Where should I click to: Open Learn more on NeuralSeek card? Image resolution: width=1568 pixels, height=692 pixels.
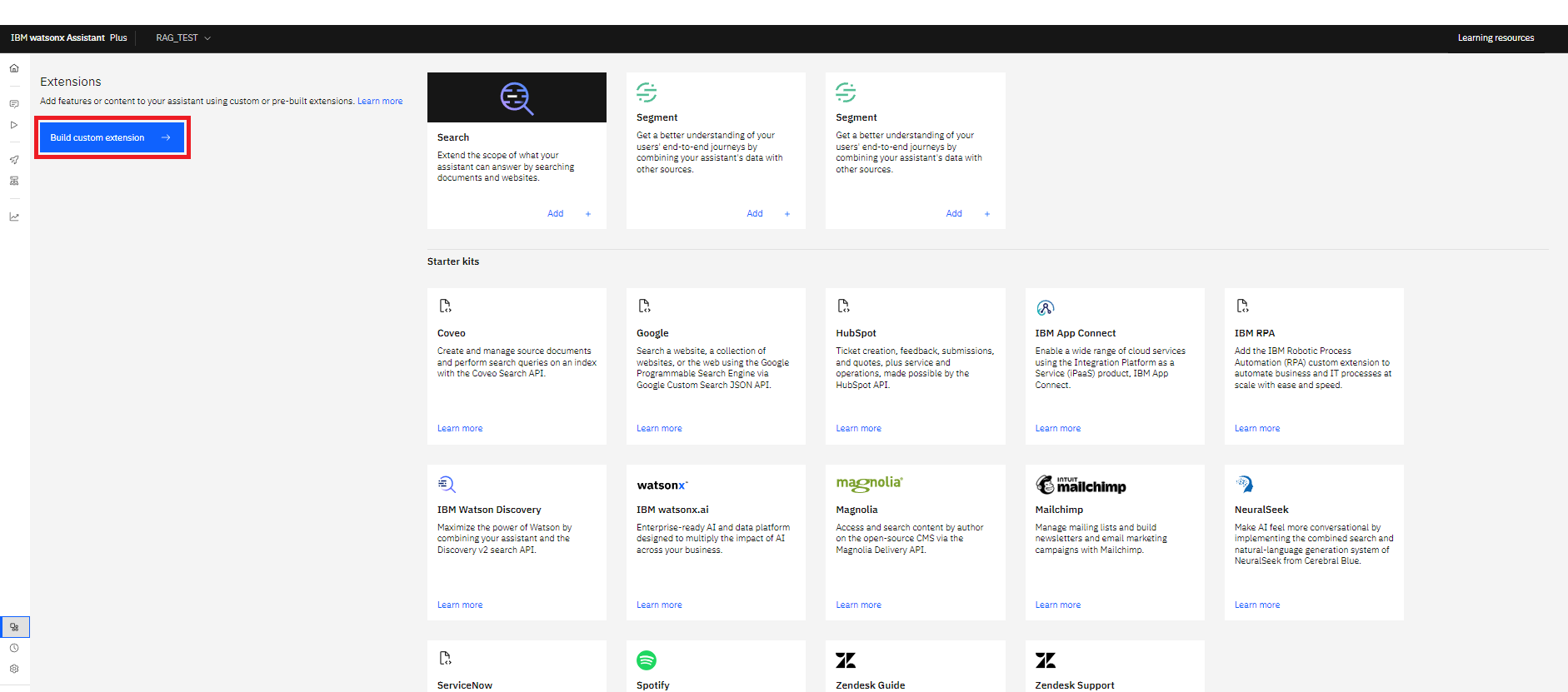click(1257, 605)
